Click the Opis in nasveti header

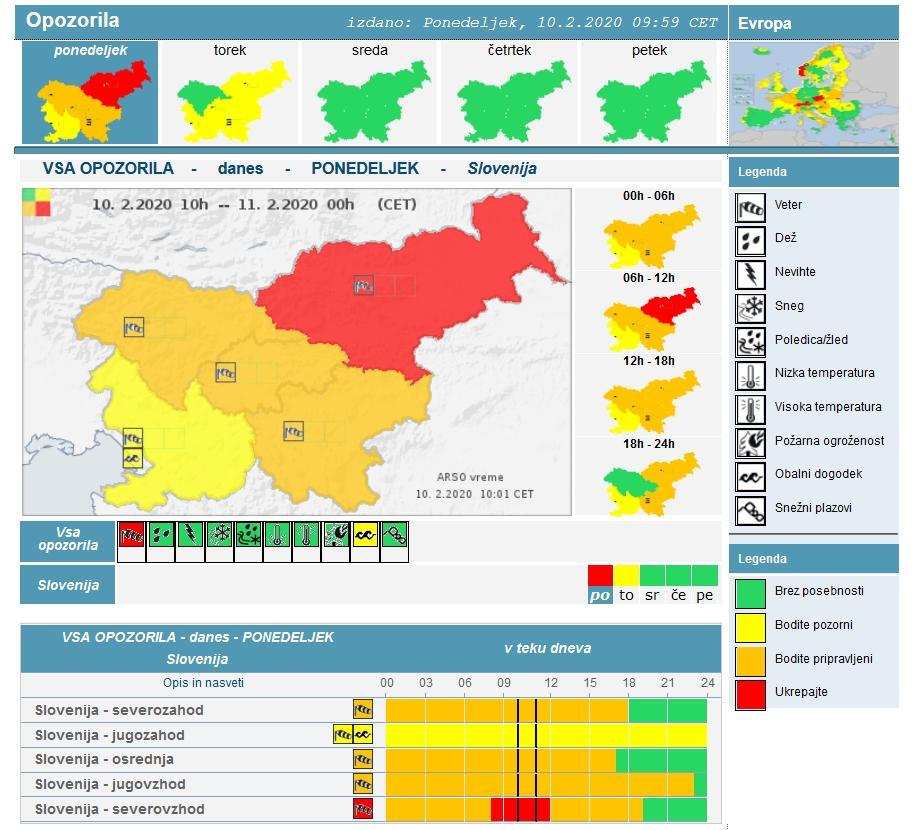(203, 683)
